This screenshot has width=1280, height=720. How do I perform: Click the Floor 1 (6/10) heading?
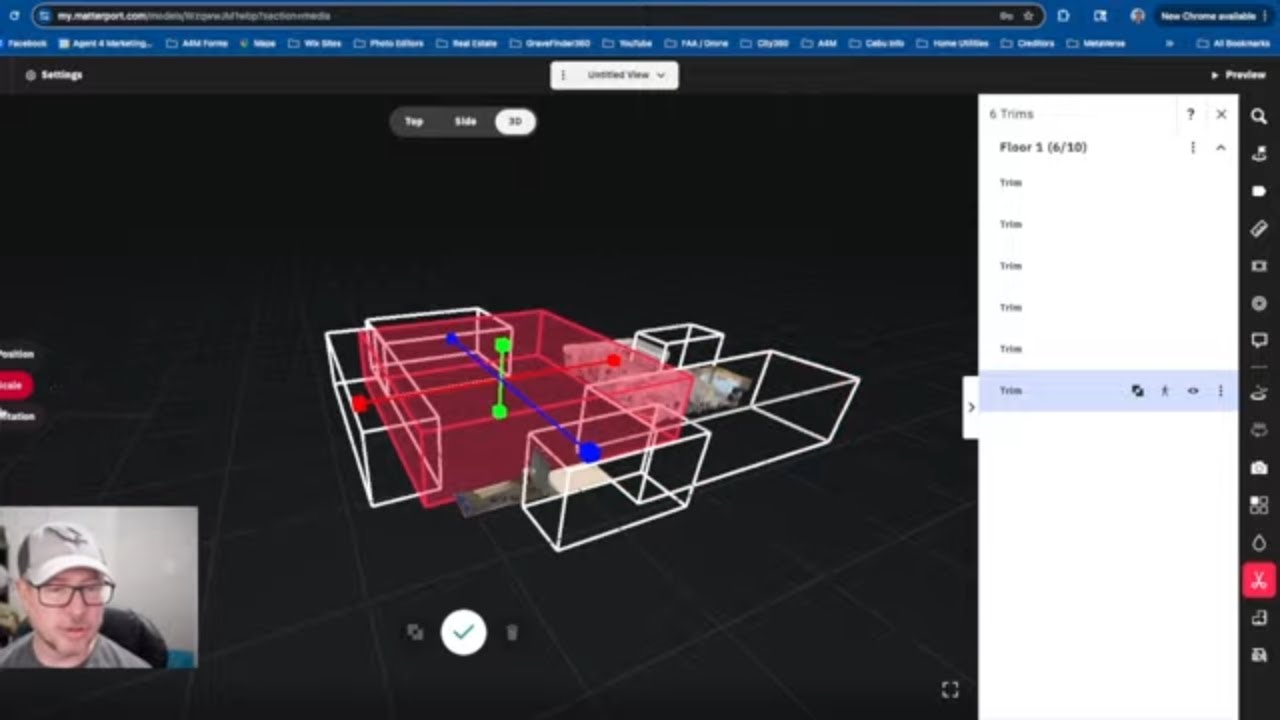tap(1043, 147)
